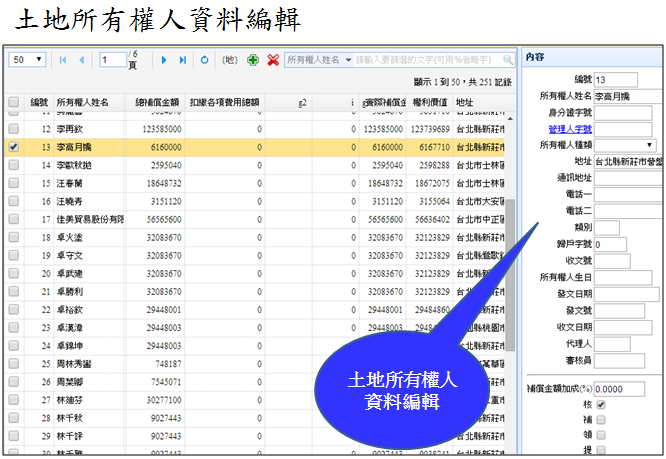Click the 代理人 input field
This screenshot has height=459, width=666.
[612, 344]
